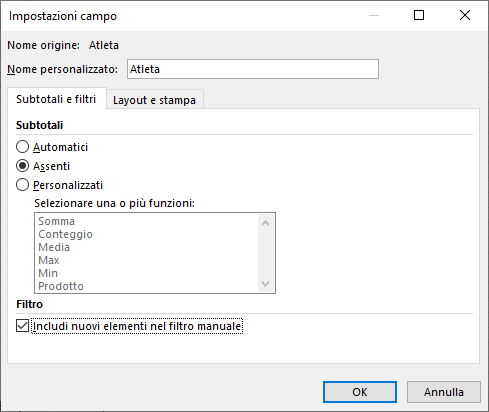Close the Impostazioni campo dialog
Image resolution: width=489 pixels, height=412 pixels.
(465, 15)
